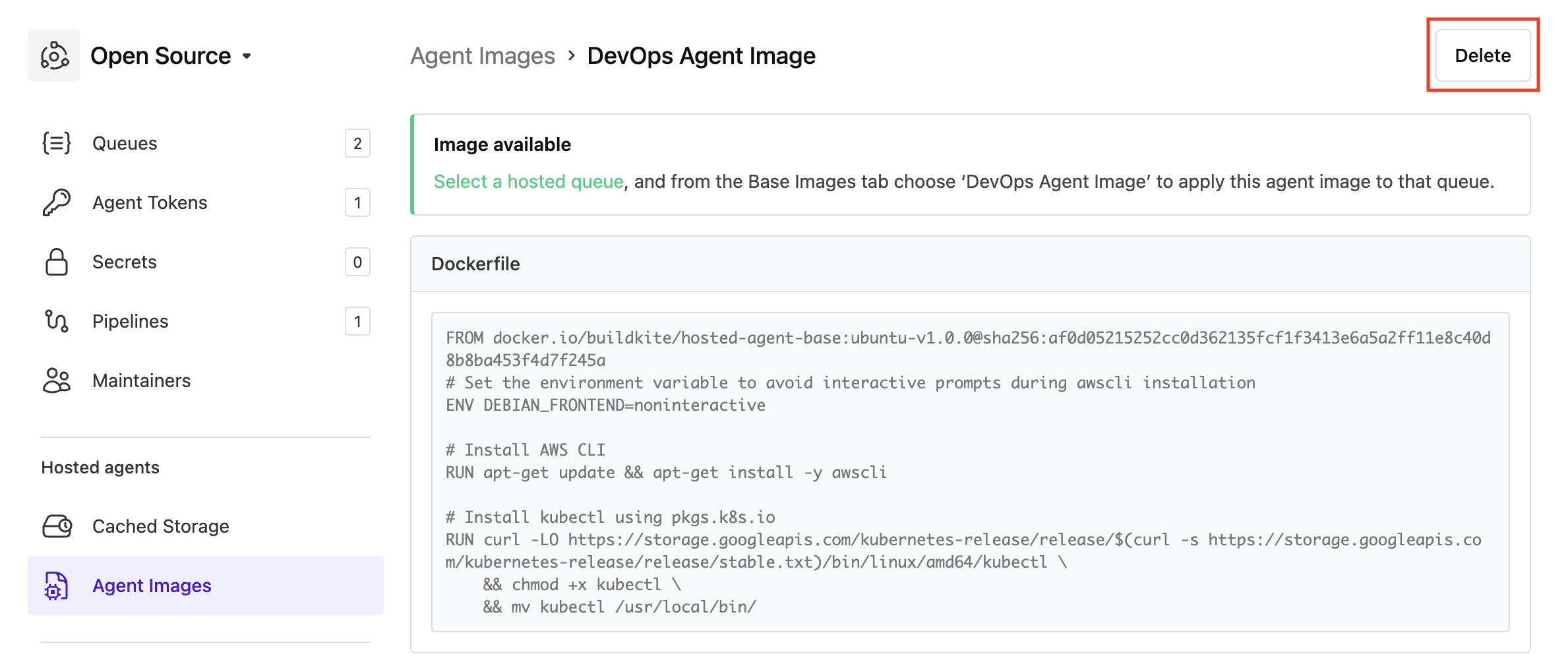The image size is (1568, 658).
Task: Open Queues from the sidebar
Action: pos(125,142)
